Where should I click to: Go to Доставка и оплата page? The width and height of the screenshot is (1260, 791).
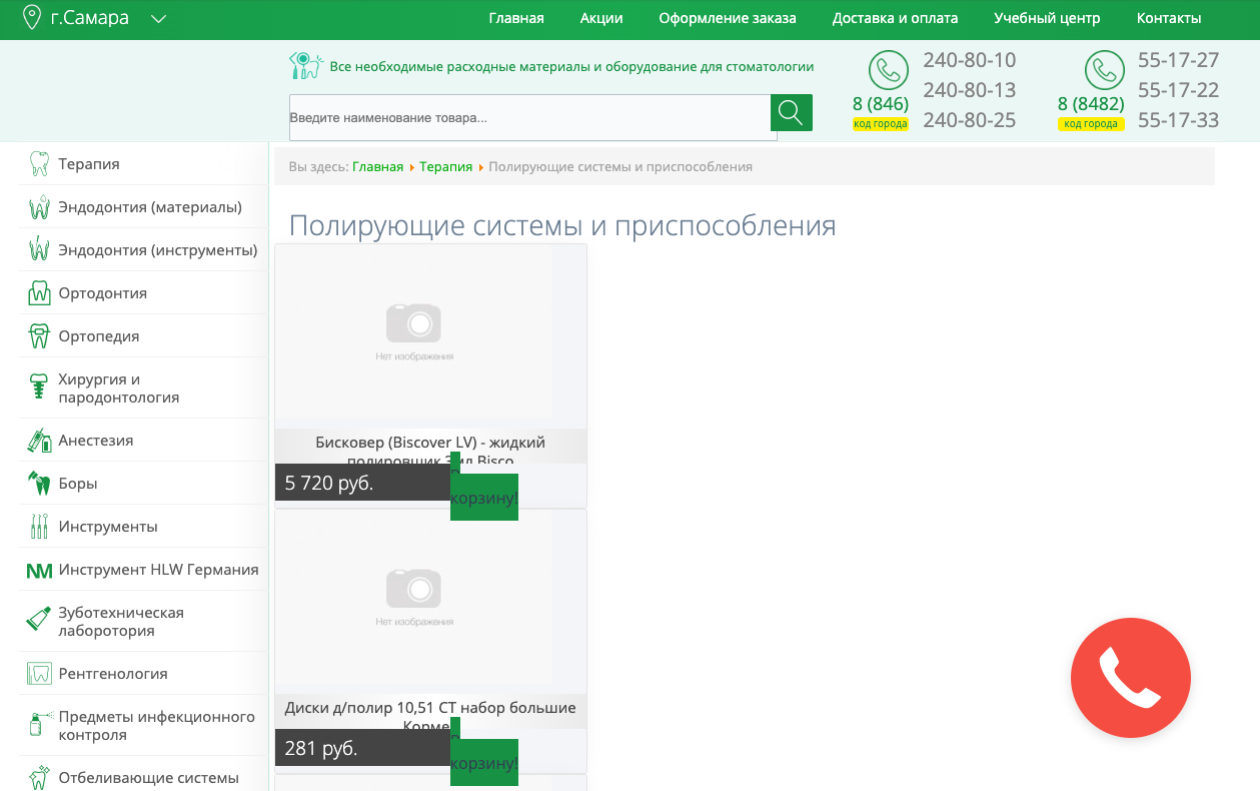click(895, 18)
